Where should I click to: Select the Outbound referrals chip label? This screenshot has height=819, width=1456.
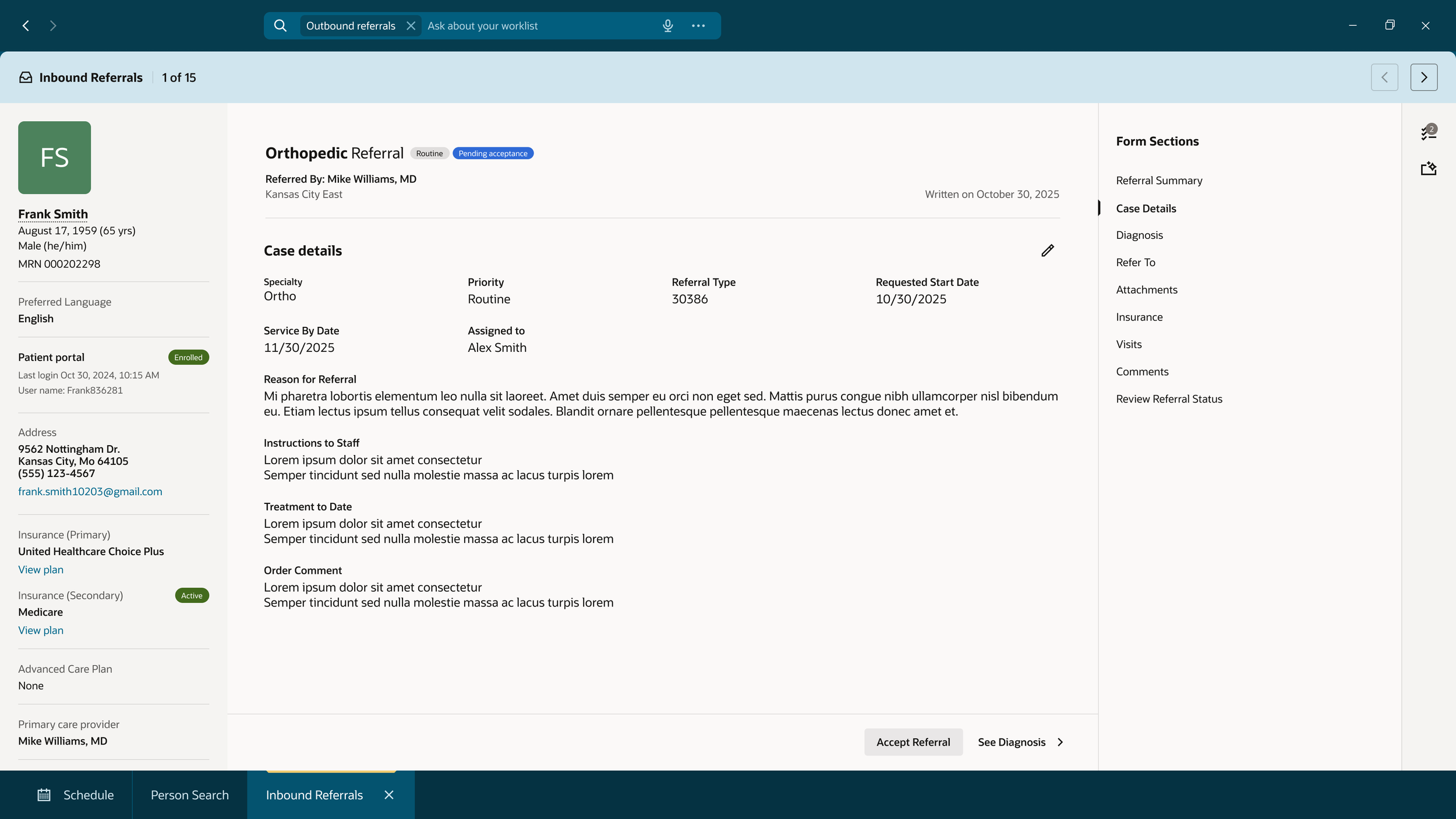(351, 26)
